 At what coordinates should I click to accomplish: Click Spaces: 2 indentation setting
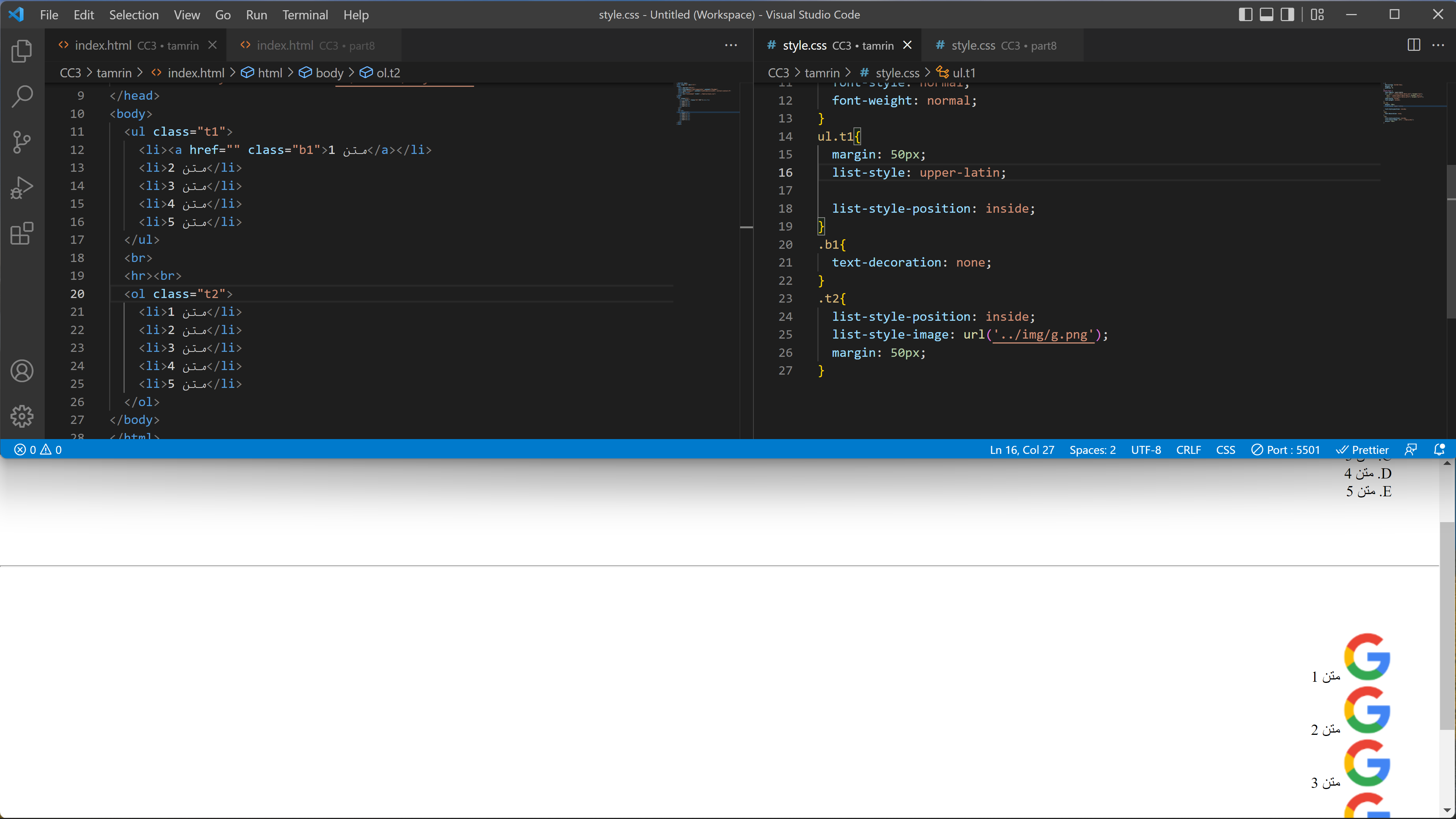(1092, 450)
